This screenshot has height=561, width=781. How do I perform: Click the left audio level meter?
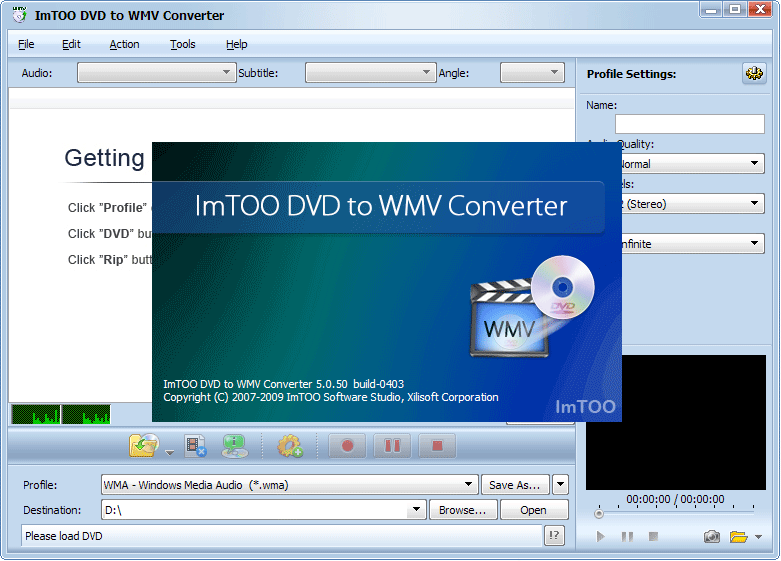pos(36,414)
